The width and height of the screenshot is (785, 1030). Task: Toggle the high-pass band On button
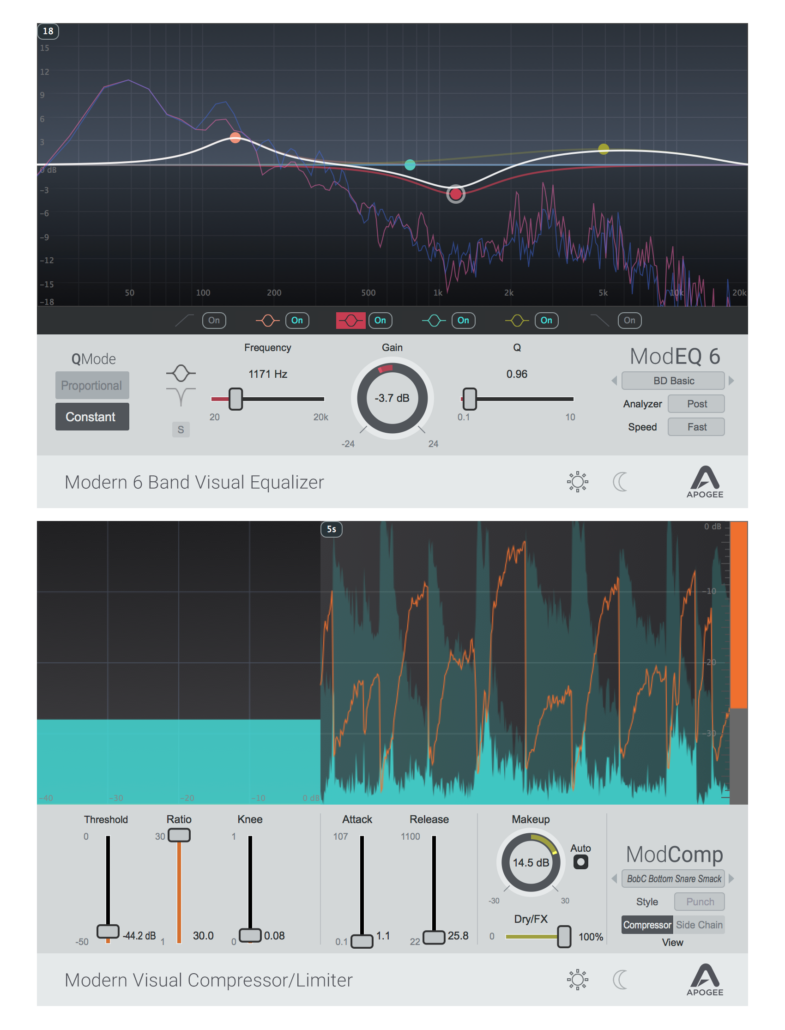(214, 321)
